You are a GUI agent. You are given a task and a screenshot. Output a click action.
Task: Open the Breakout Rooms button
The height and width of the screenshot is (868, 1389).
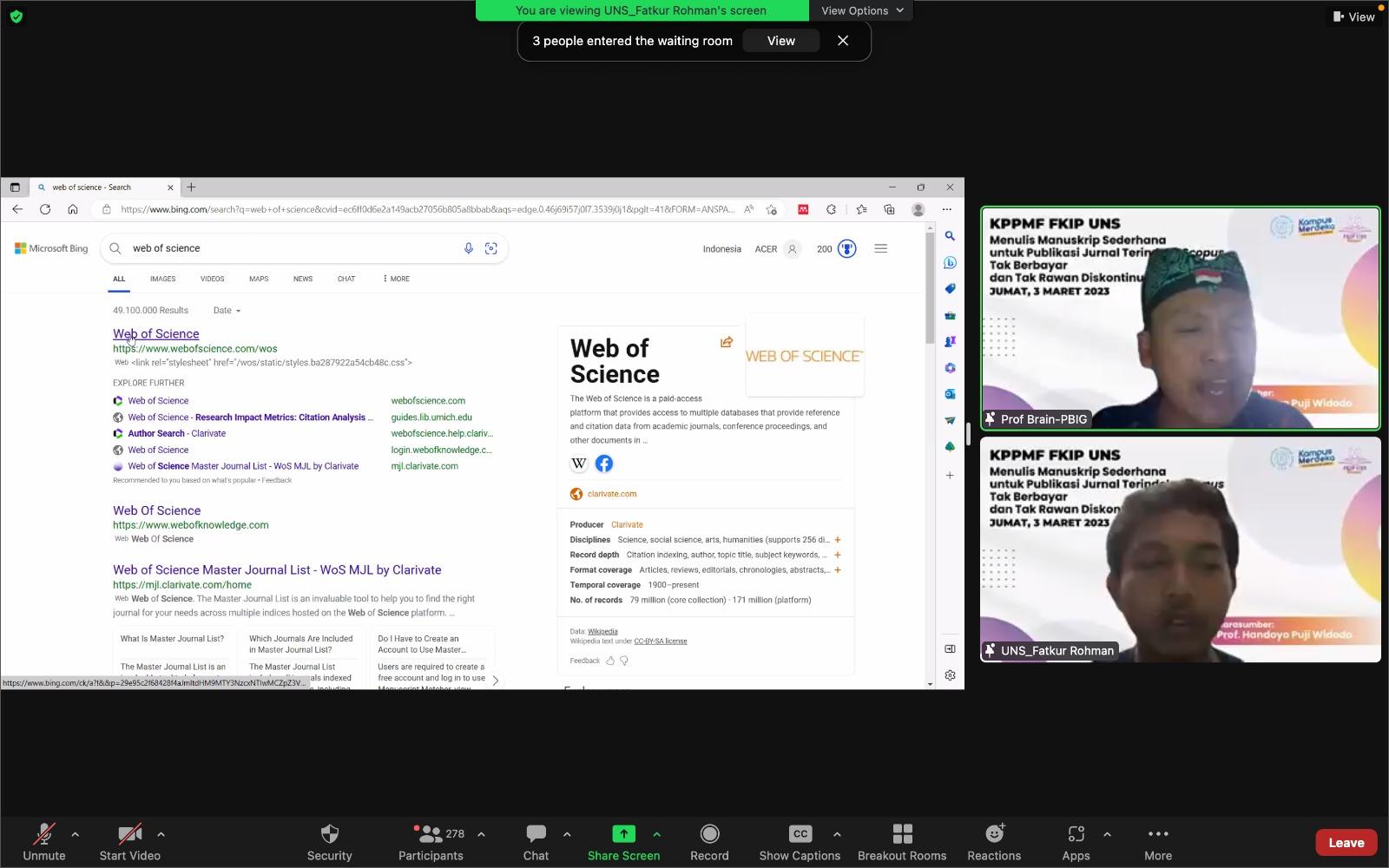pyautogui.click(x=902, y=835)
